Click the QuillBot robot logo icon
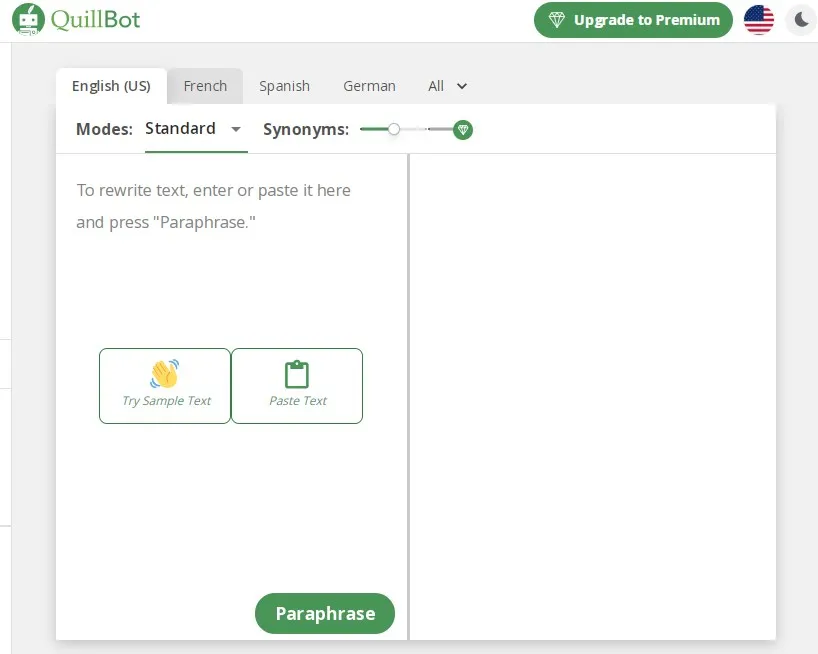Viewport: 818px width, 654px height. tap(29, 19)
